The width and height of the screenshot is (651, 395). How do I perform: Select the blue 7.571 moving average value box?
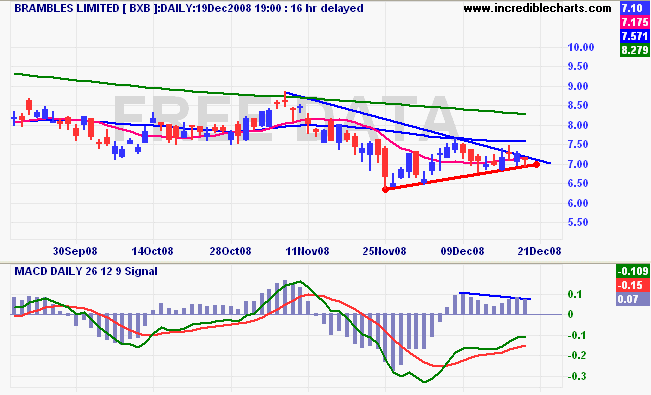[x=634, y=36]
